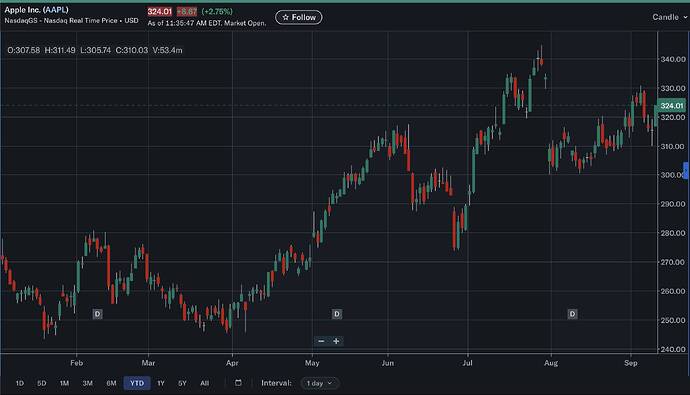The image size is (690, 395).
Task: Click the V:53.4m volume value
Action: pyautogui.click(x=167, y=50)
